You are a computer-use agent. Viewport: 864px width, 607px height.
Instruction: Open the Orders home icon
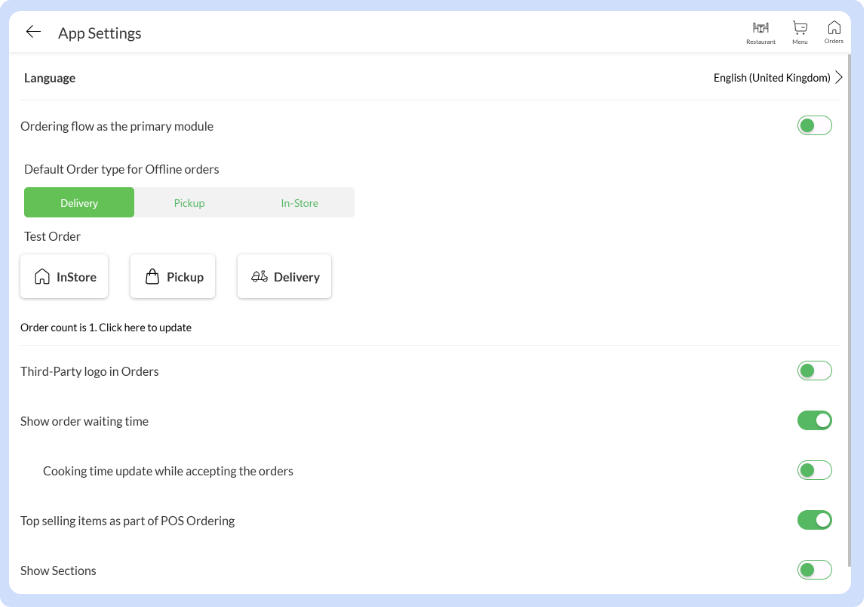click(834, 31)
